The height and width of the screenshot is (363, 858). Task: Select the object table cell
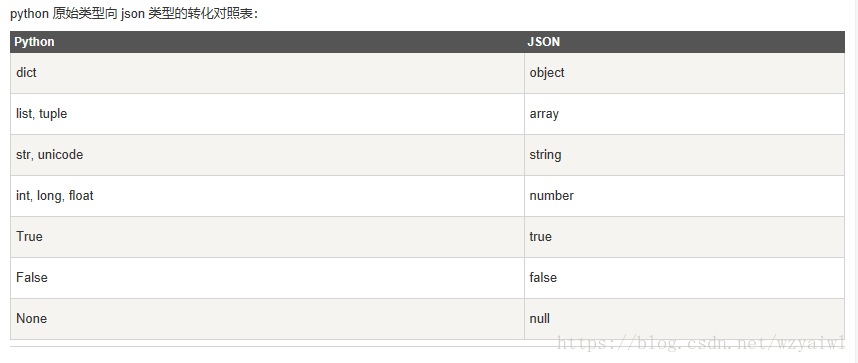[x=684, y=73]
